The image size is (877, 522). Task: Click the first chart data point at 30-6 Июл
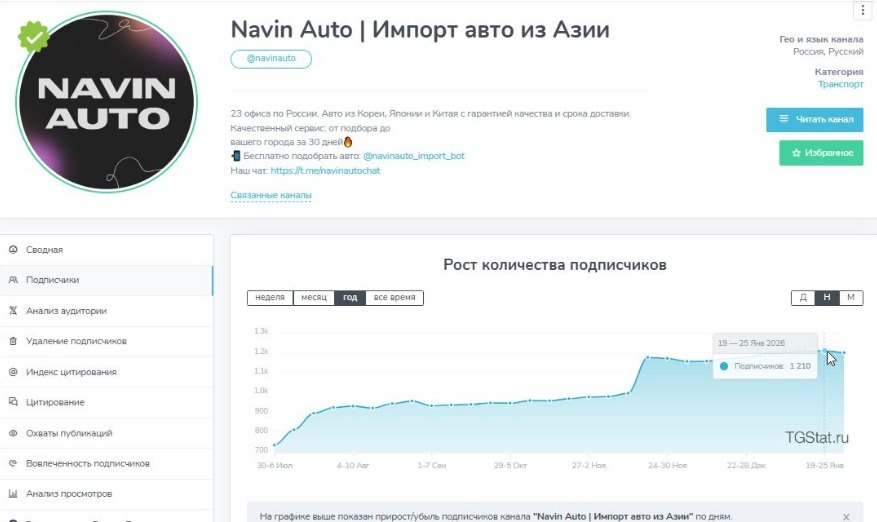[x=274, y=445]
